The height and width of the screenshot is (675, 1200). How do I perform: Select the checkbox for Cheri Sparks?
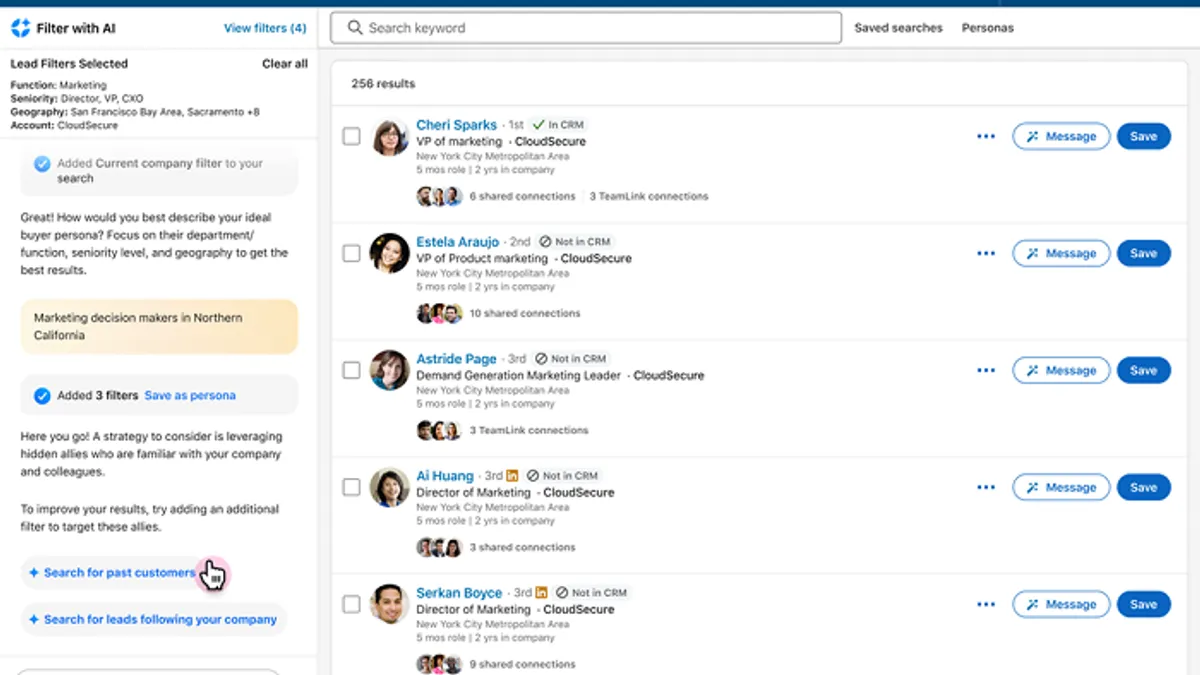click(x=351, y=136)
